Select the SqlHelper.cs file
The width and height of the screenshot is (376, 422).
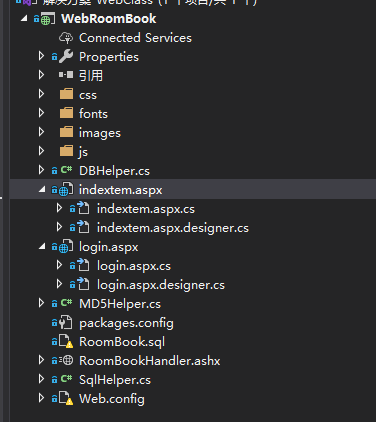click(115, 380)
